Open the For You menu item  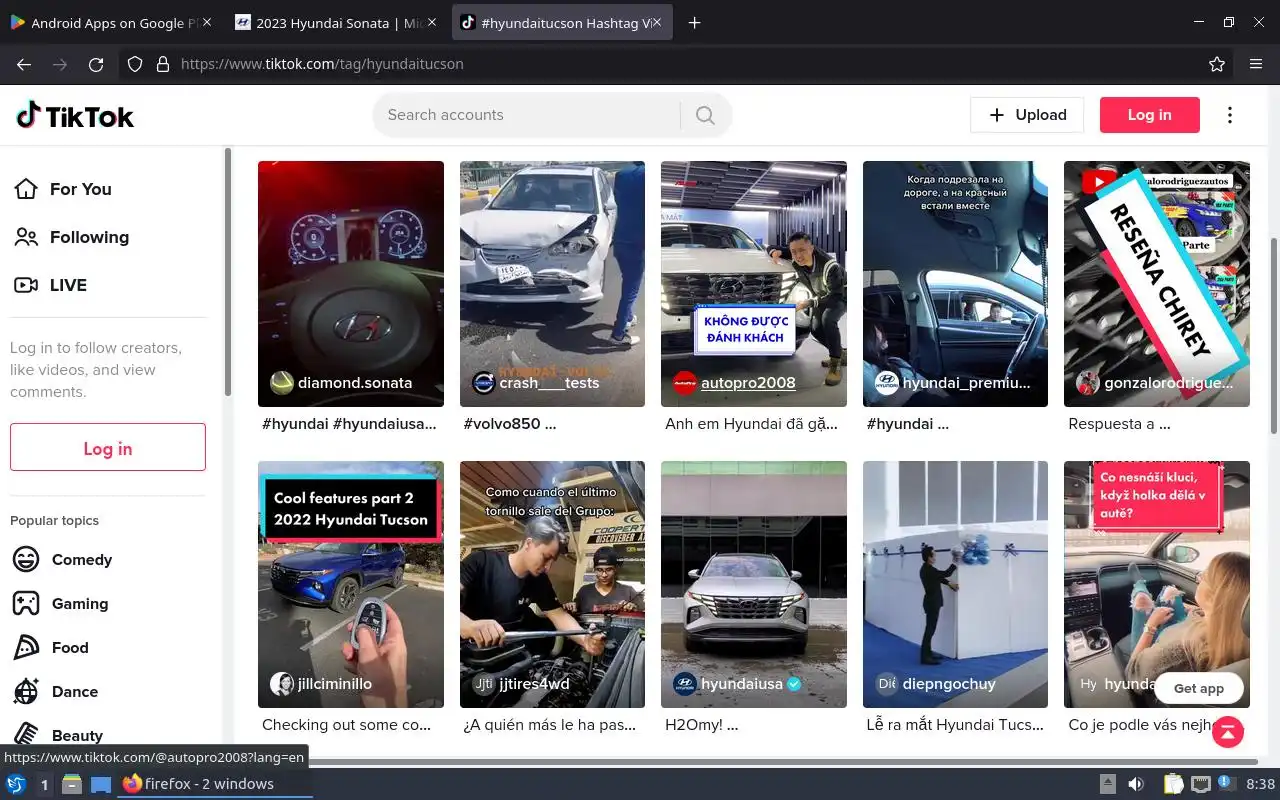110,189
